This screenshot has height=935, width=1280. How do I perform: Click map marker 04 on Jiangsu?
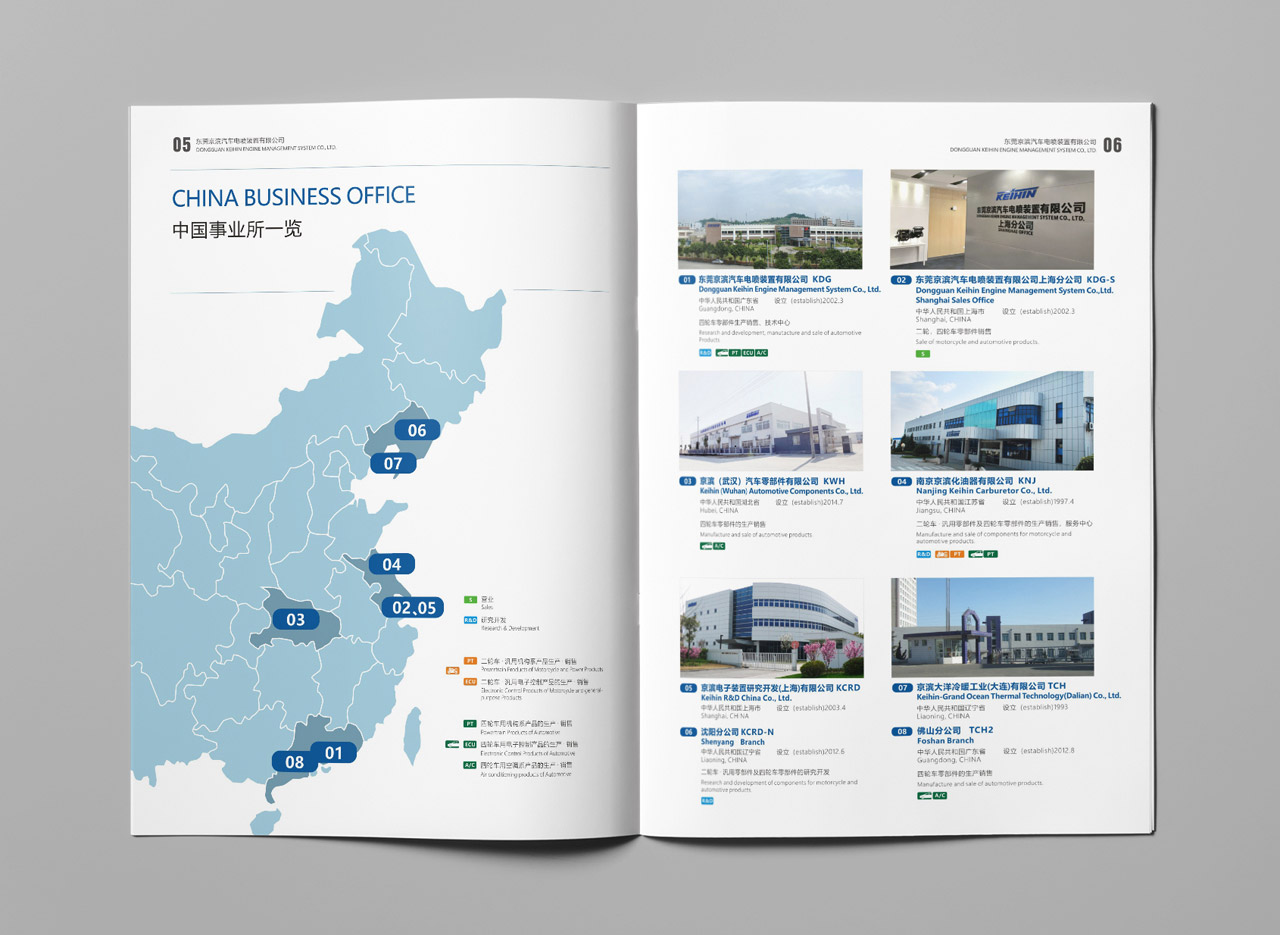(391, 564)
